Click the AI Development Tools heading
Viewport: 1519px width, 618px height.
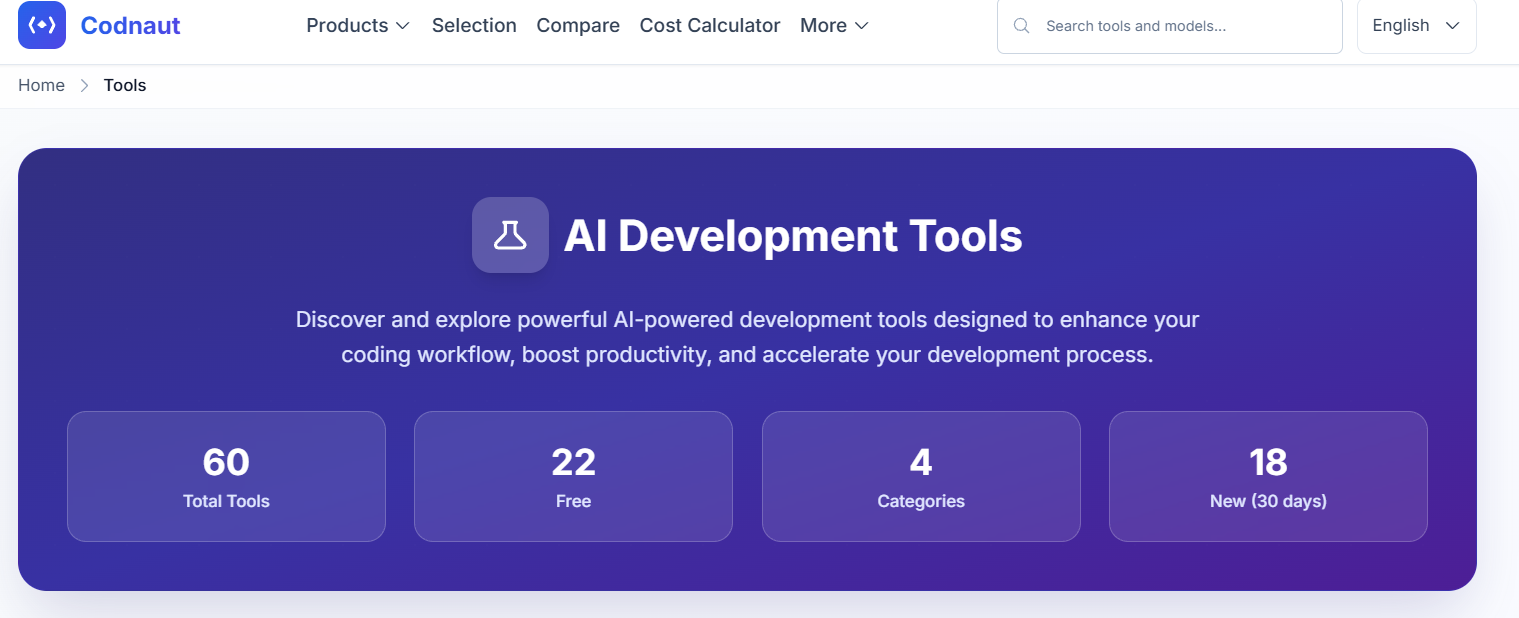click(793, 236)
